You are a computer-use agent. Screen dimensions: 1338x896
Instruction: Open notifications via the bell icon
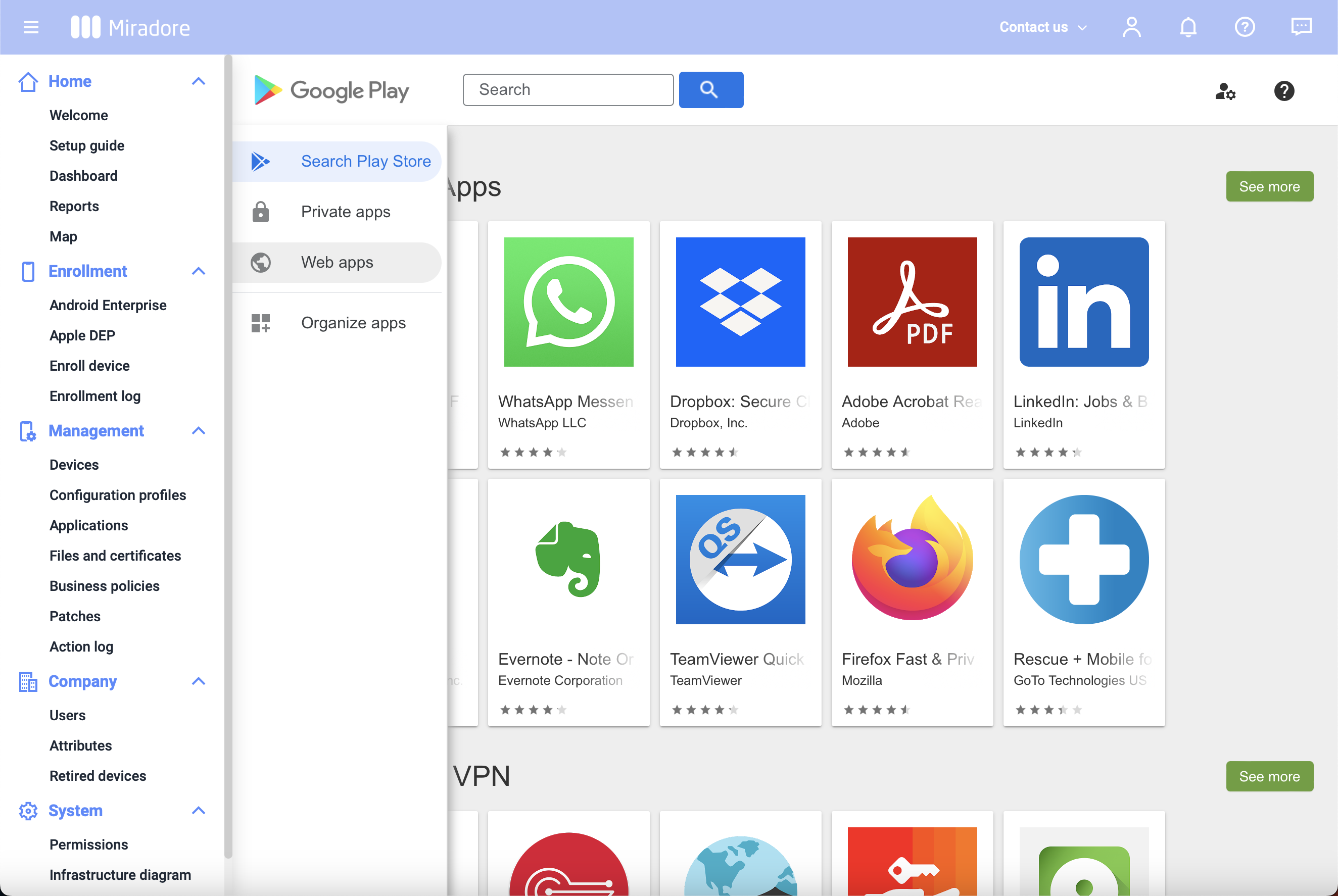pos(1188,27)
